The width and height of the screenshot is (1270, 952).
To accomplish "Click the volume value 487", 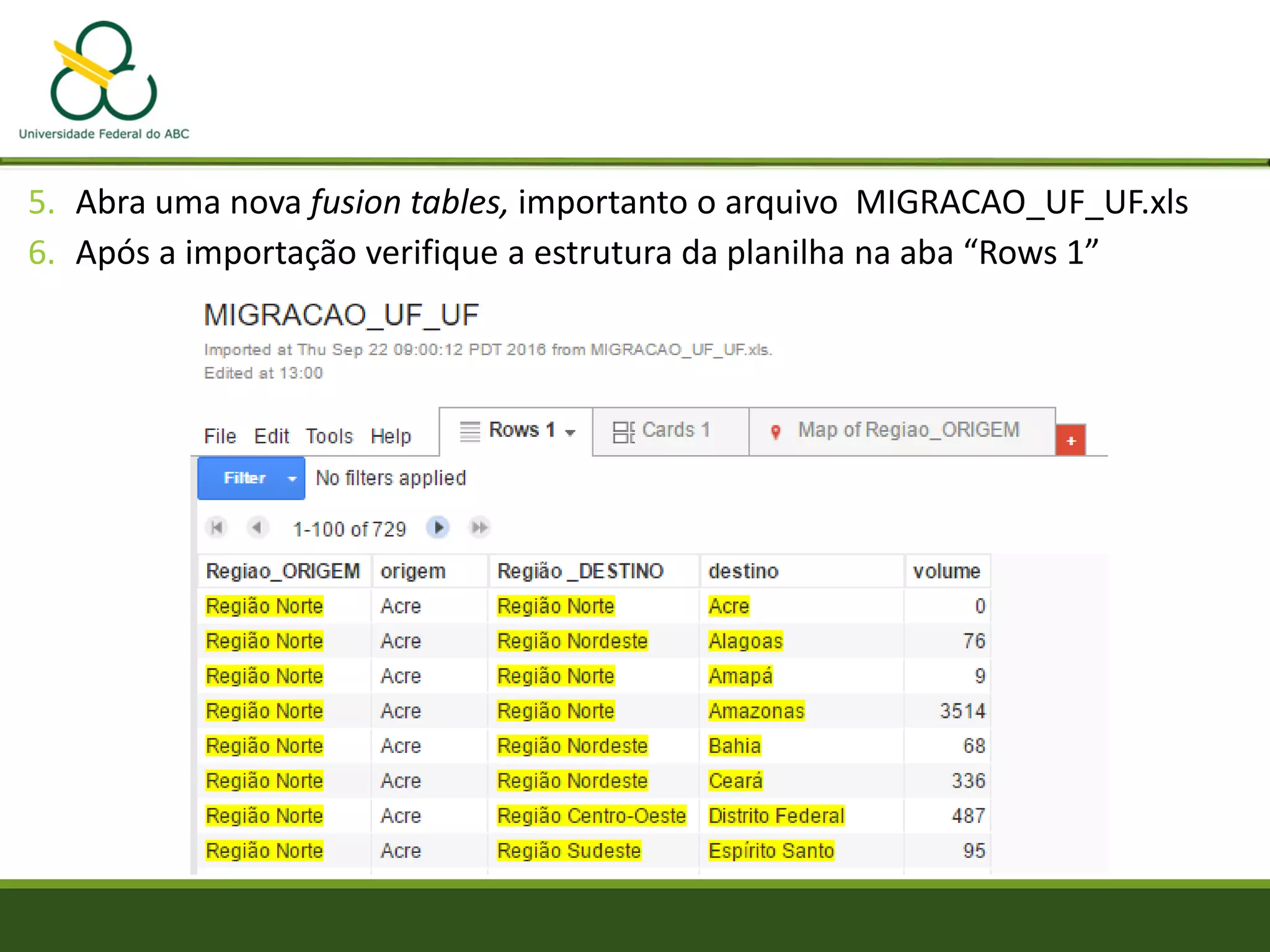I will click(969, 816).
